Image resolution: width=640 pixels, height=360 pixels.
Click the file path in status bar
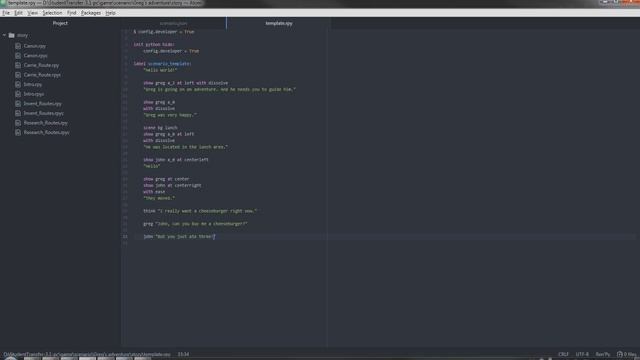click(87, 354)
